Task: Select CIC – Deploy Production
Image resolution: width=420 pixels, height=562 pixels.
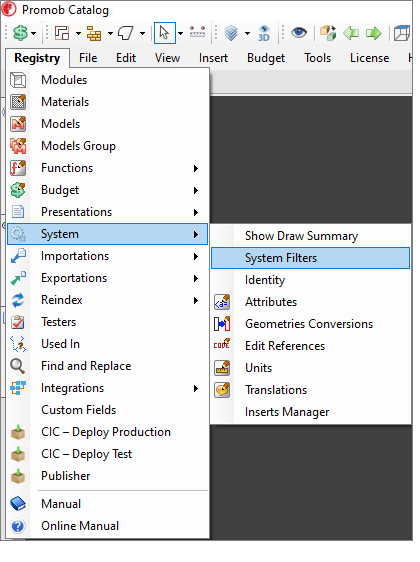Action: tap(108, 432)
